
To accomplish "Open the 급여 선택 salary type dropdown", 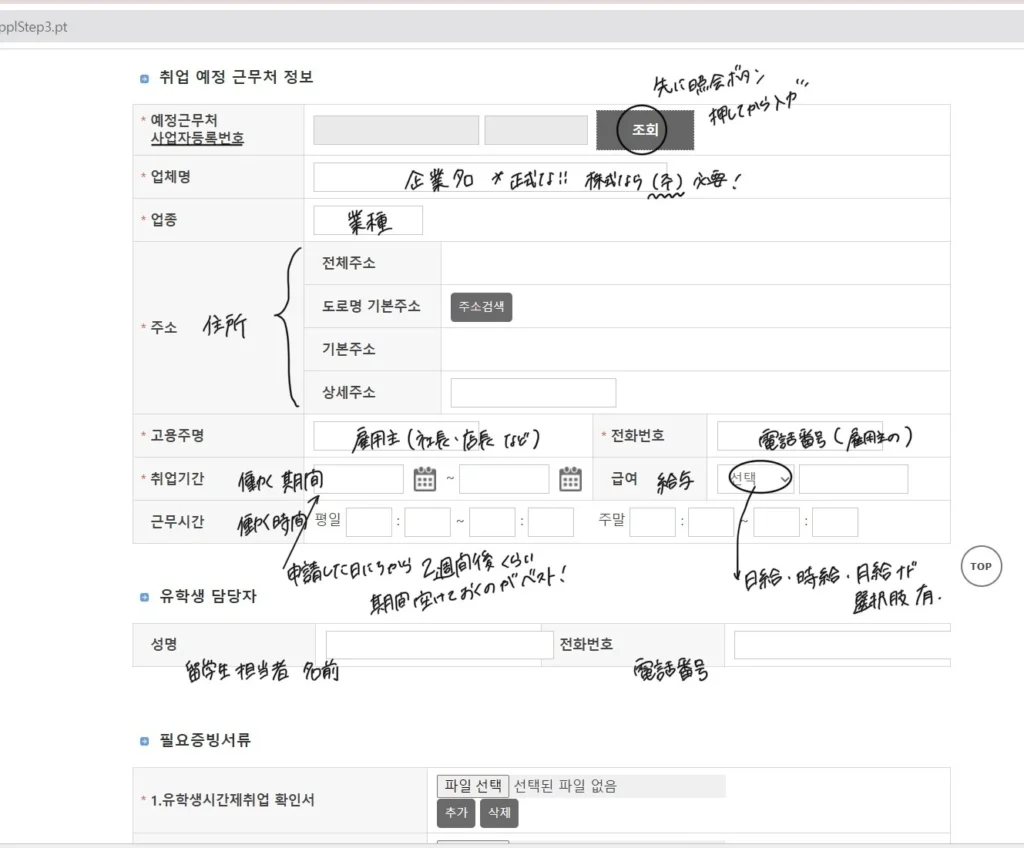I will pyautogui.click(x=755, y=479).
